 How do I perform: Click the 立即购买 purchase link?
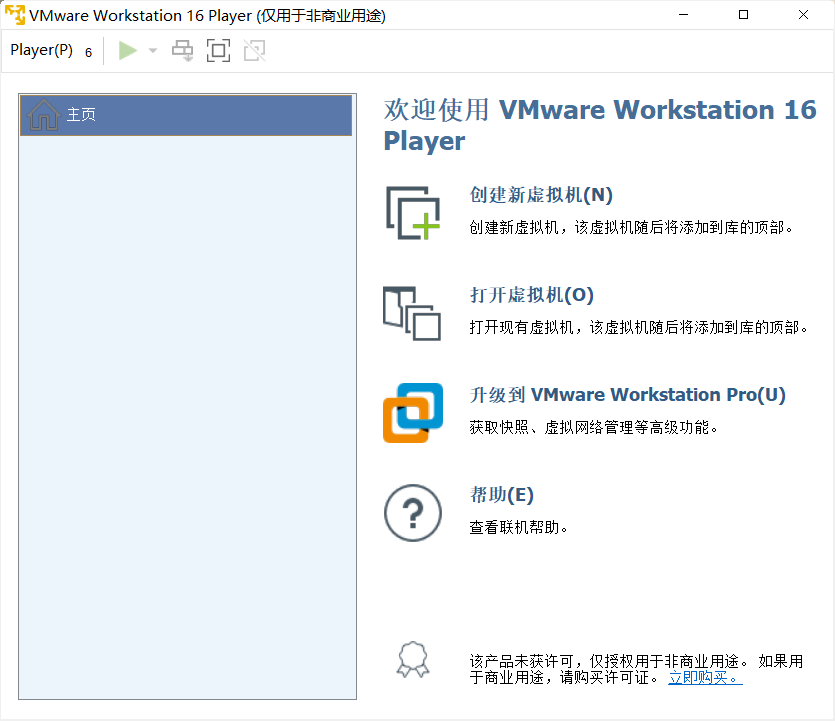point(705,678)
